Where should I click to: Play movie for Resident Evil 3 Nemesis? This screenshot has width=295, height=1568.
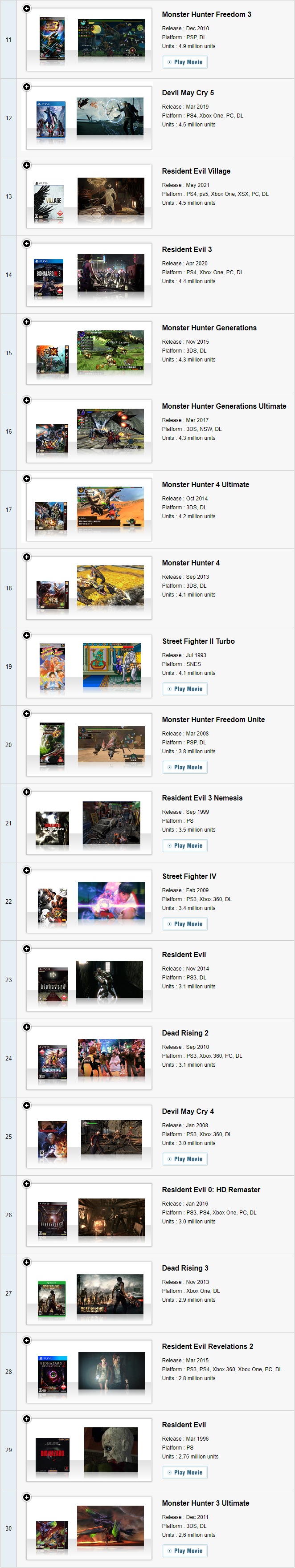185,846
